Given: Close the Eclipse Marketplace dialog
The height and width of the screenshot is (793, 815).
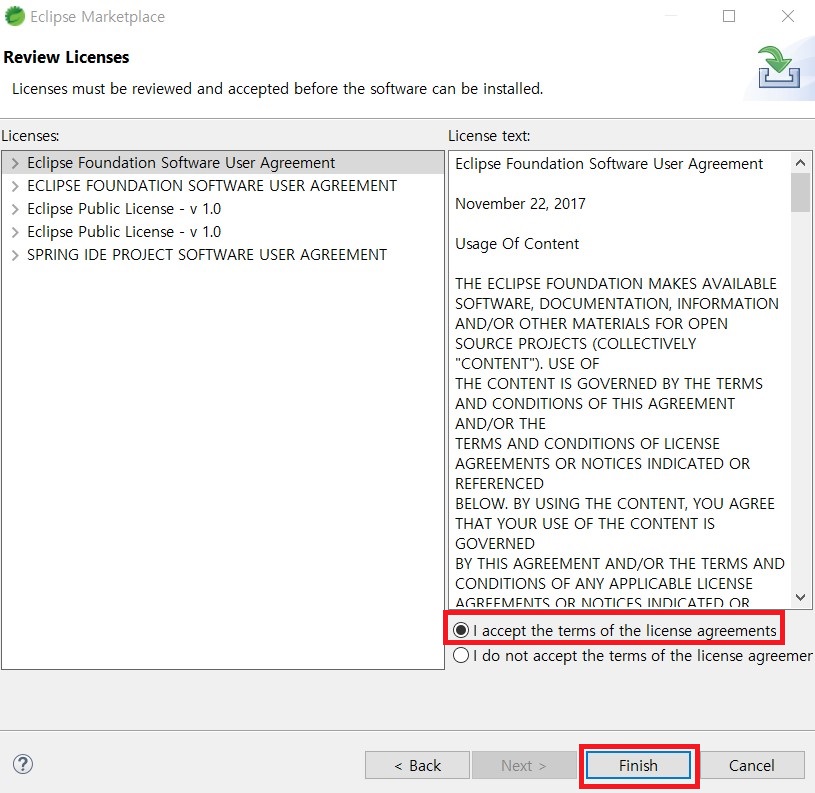Looking at the screenshot, I should 788,16.
